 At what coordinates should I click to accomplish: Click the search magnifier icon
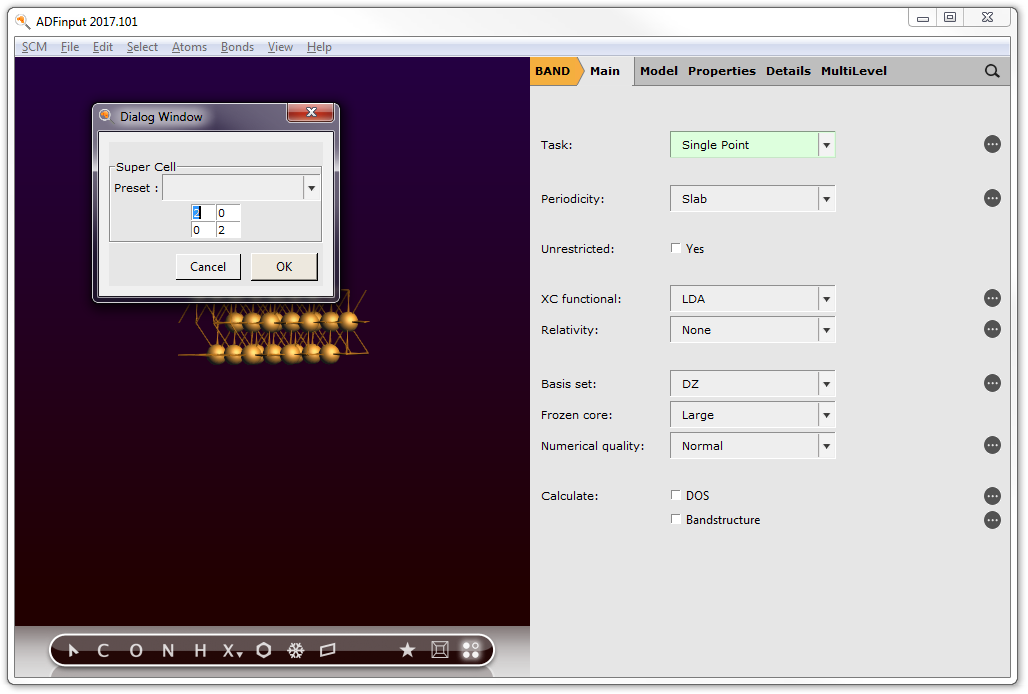(x=992, y=71)
